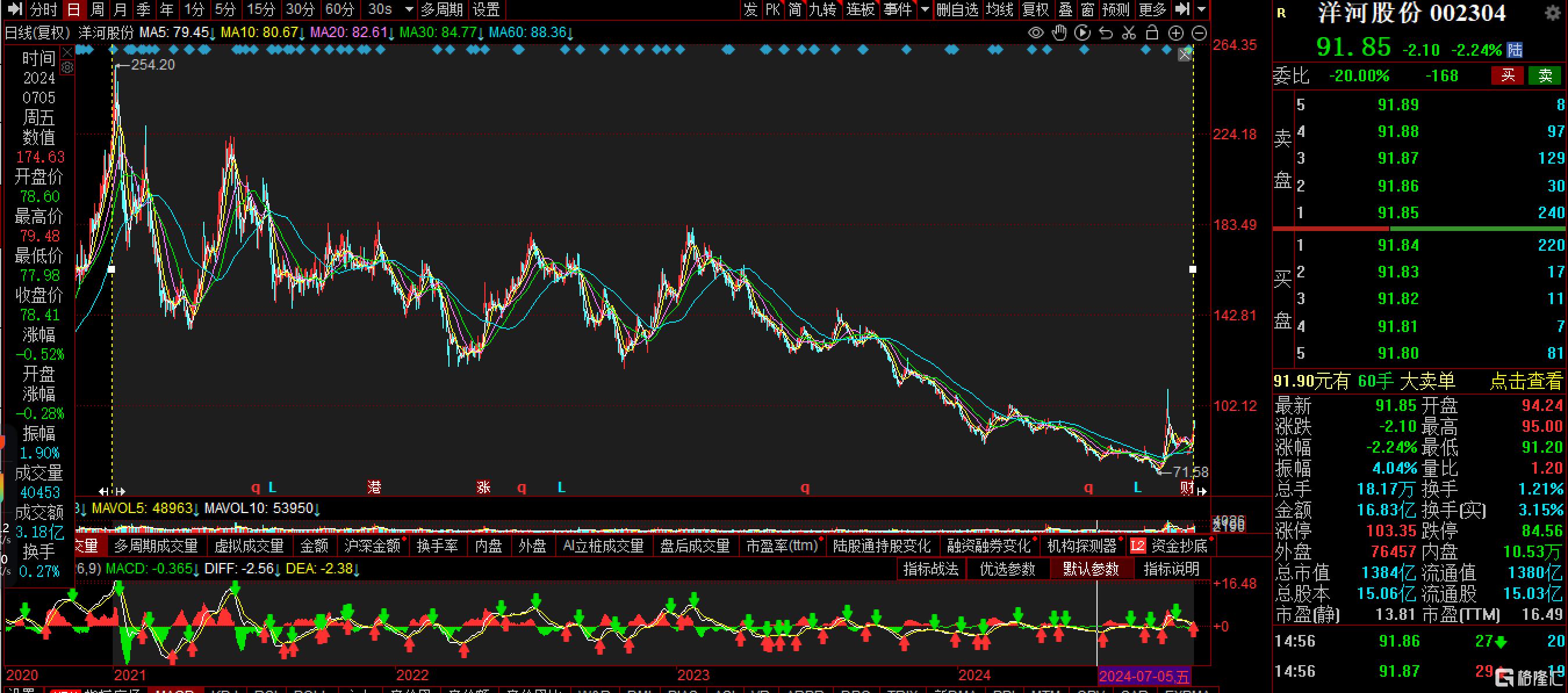Click the 财 marker at chart bottom right
This screenshot has width=1568, height=693.
point(1187,487)
